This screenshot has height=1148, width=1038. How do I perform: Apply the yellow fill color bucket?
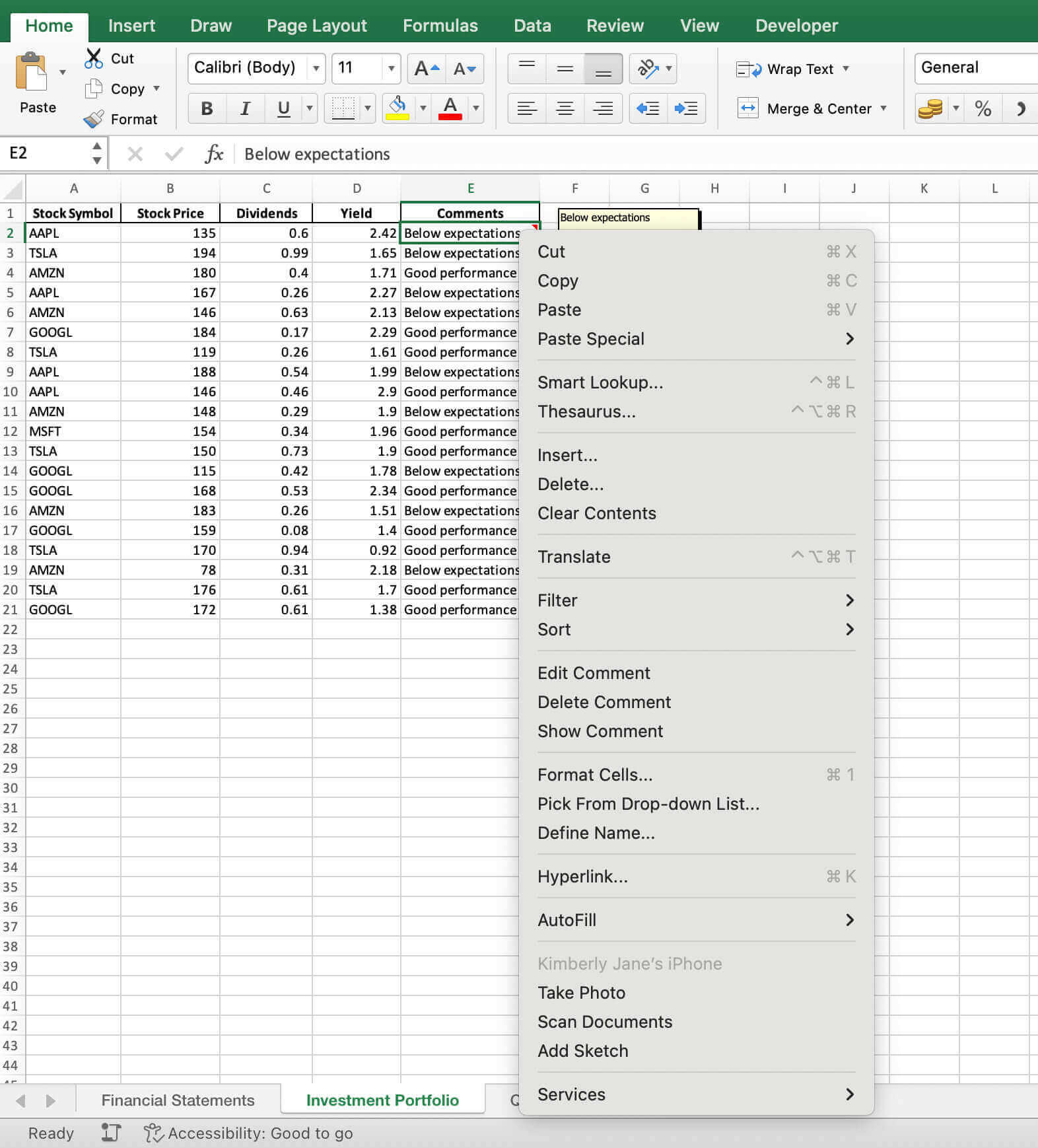pos(398,108)
